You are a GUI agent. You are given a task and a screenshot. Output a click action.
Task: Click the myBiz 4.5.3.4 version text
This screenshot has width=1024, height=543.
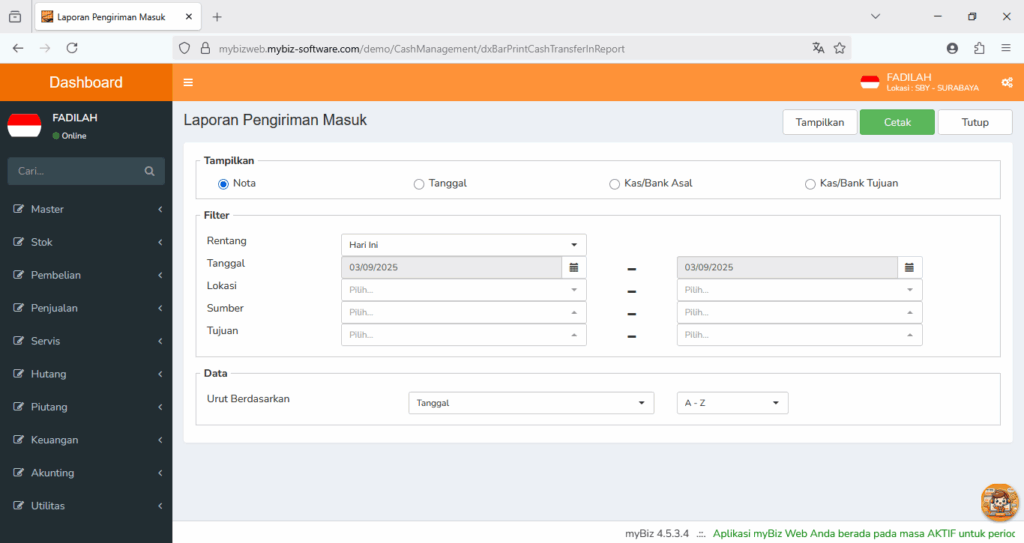coord(657,534)
